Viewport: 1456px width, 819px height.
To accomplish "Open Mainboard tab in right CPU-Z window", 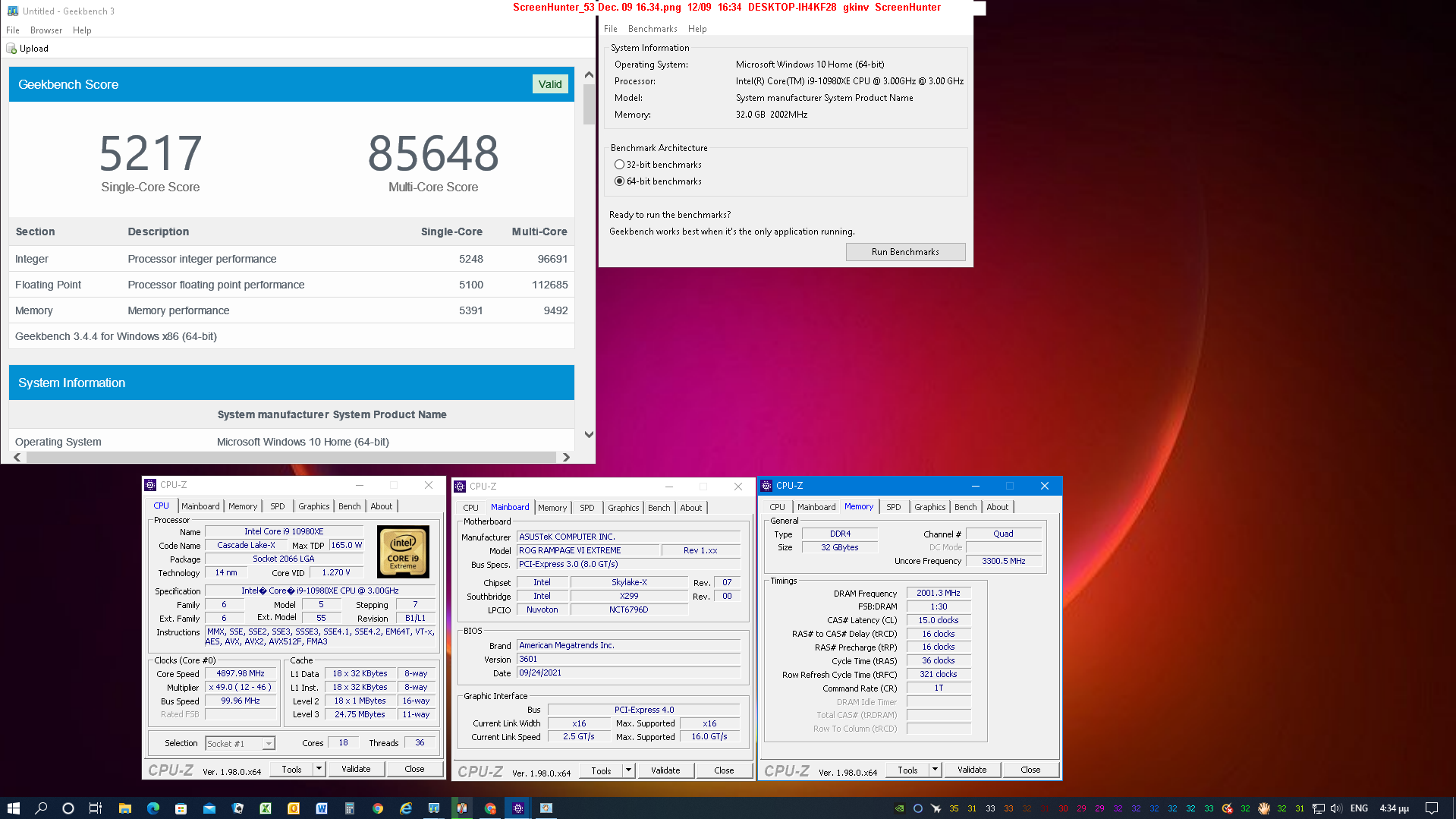I will [816, 507].
